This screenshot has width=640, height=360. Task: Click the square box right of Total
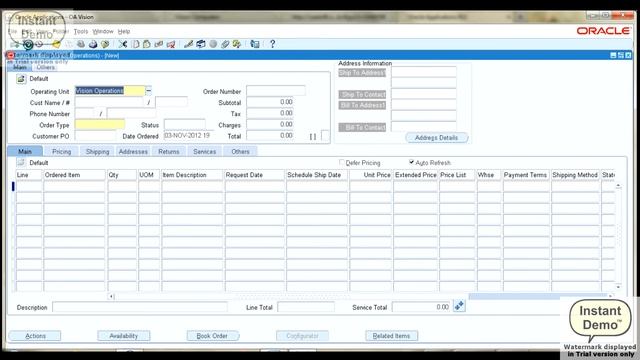[325, 136]
